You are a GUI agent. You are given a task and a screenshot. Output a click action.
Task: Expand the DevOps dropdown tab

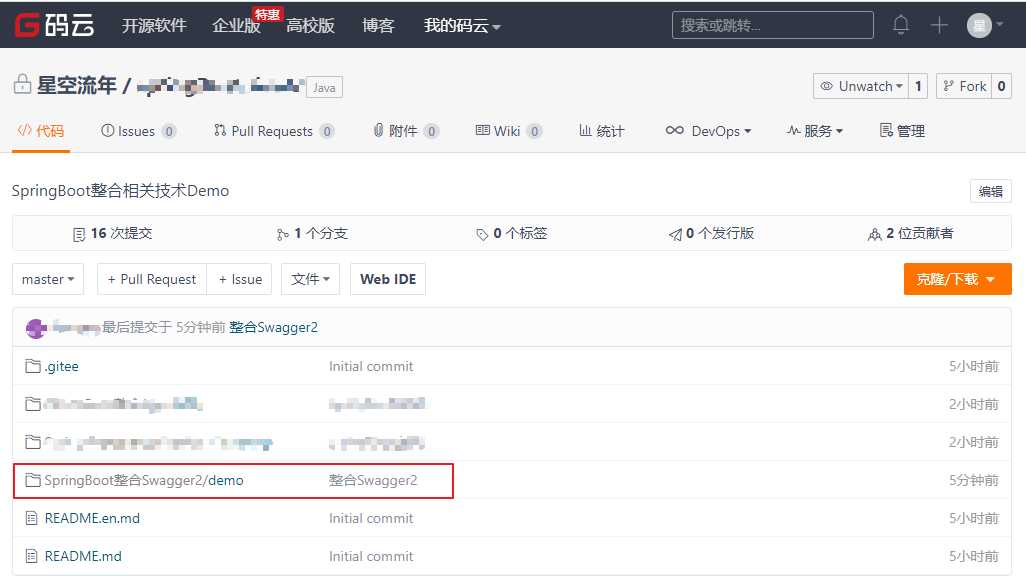pyautogui.click(x=708, y=131)
